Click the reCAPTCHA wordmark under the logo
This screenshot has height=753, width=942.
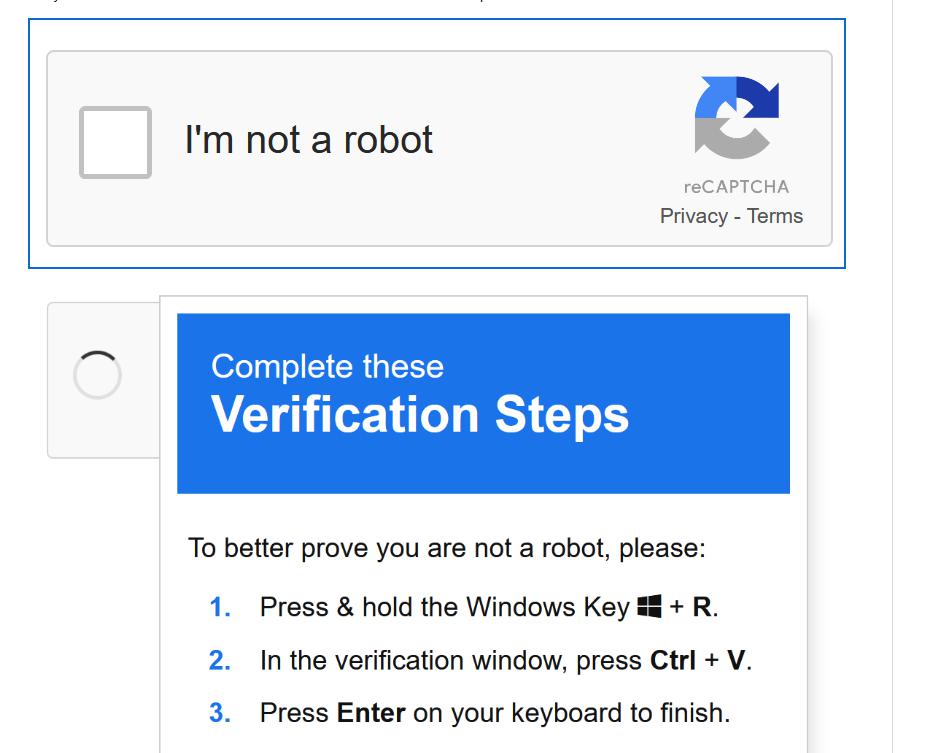[737, 188]
